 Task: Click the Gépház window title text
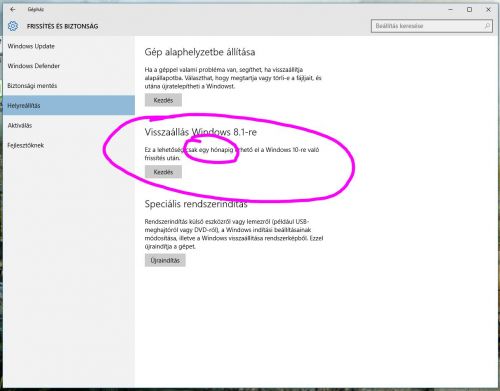[36, 9]
